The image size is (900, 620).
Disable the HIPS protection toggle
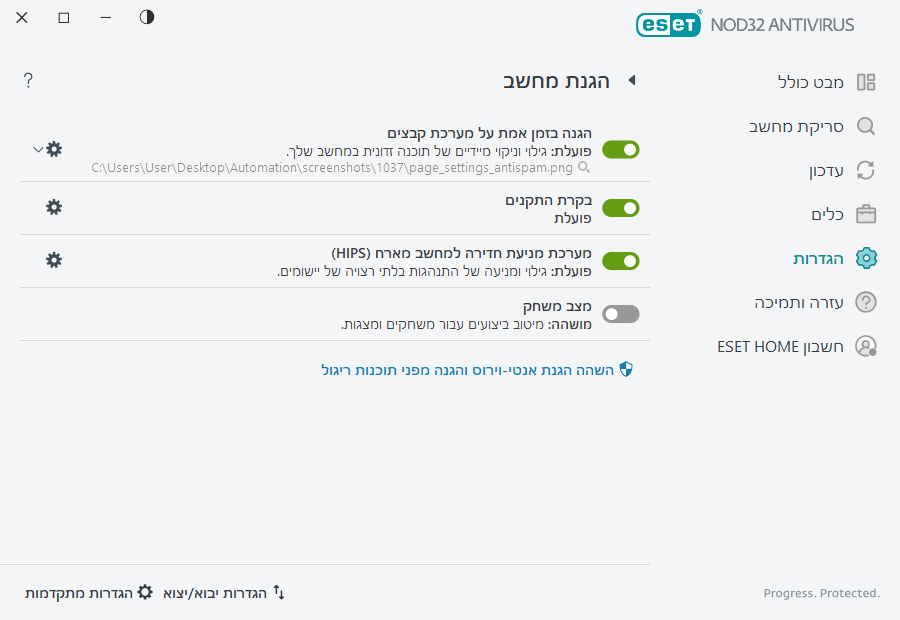pos(620,261)
